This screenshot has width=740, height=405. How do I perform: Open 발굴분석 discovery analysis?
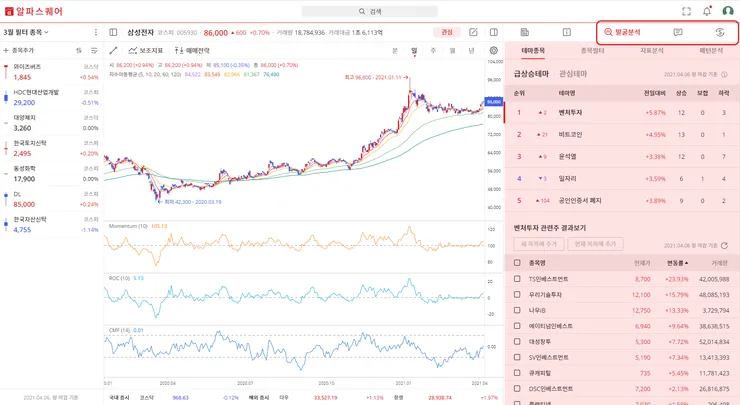point(622,32)
